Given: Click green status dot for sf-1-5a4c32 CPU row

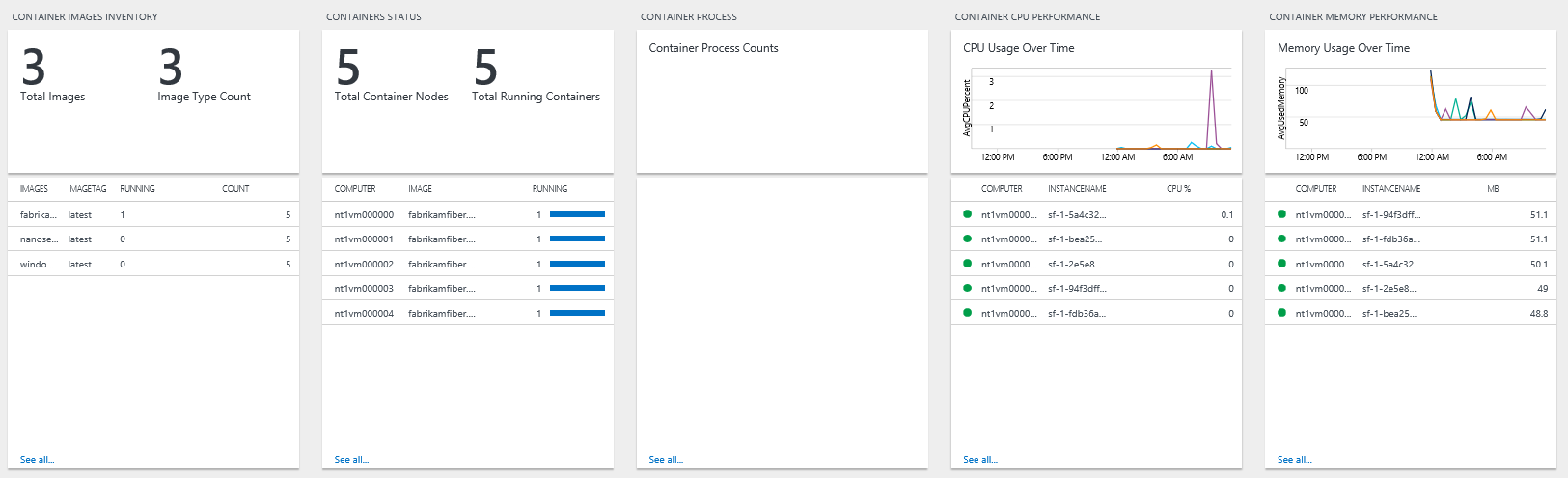Looking at the screenshot, I should click(x=967, y=214).
